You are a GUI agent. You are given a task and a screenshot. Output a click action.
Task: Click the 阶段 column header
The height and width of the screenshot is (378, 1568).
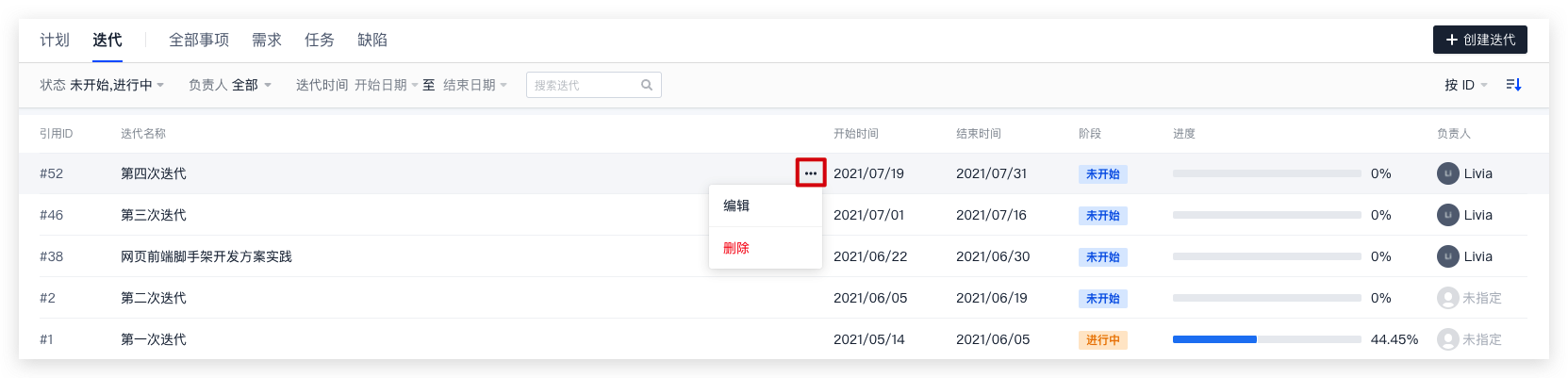[1090, 134]
